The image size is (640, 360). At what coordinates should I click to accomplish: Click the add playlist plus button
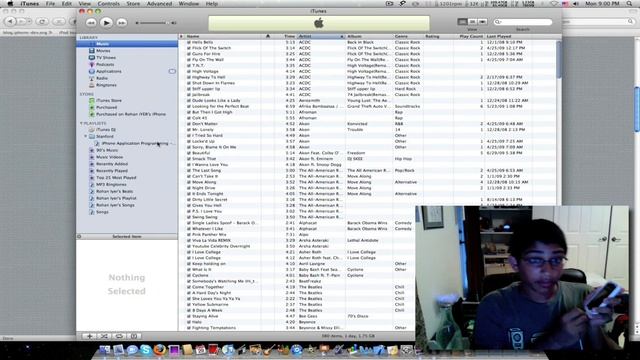89,336
